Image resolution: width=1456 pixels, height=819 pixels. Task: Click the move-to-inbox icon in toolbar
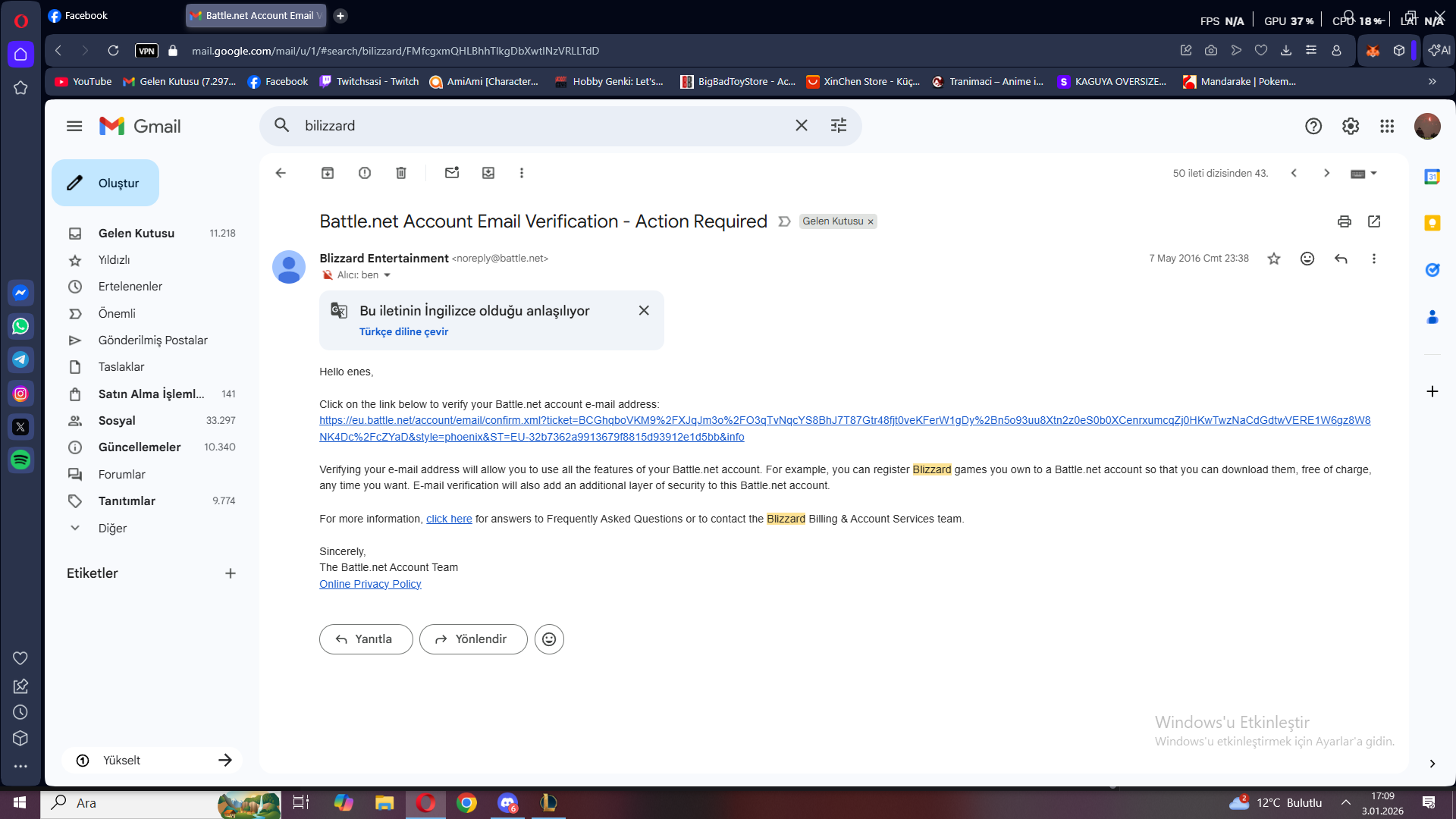coord(488,173)
